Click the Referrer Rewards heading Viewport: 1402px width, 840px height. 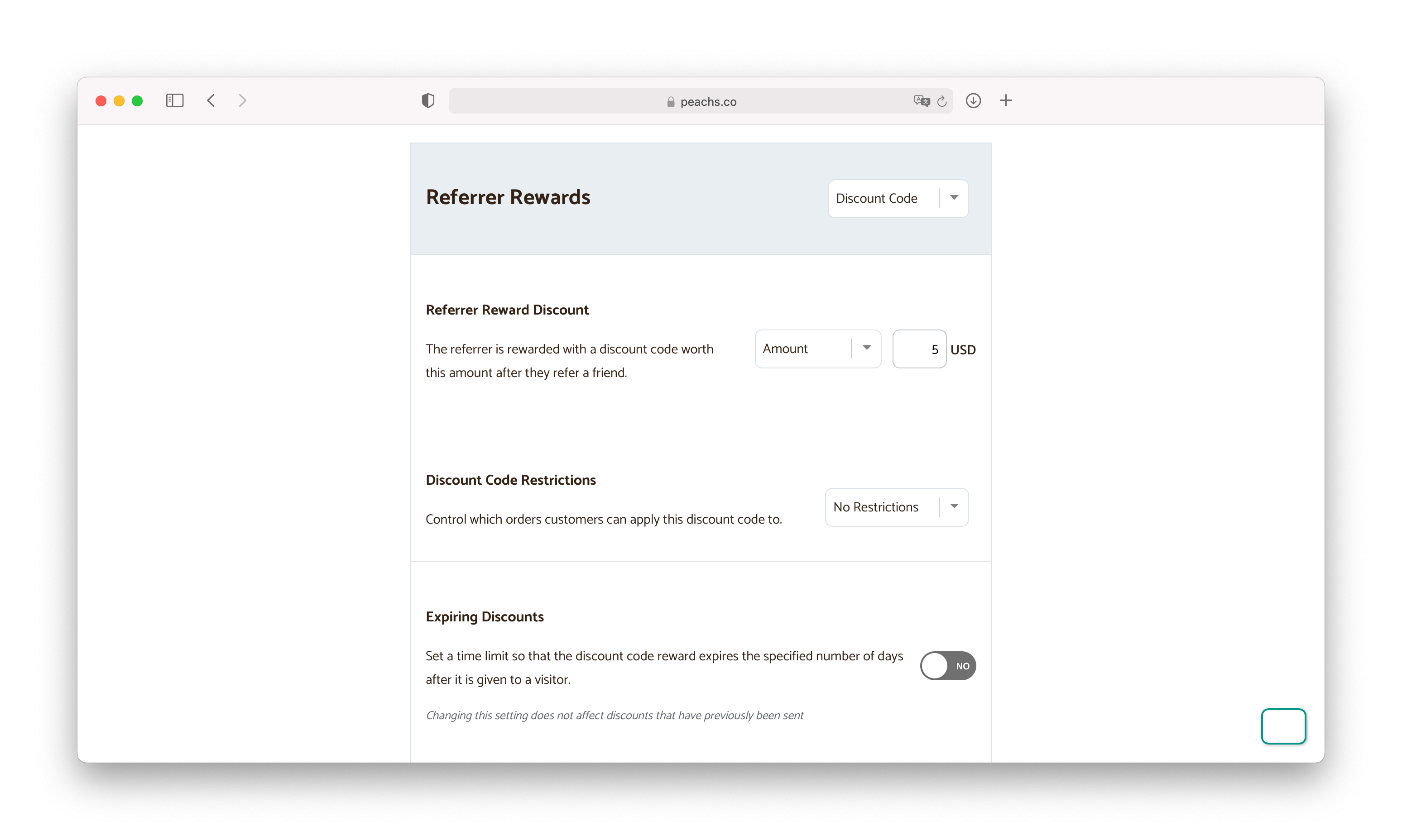click(x=508, y=197)
